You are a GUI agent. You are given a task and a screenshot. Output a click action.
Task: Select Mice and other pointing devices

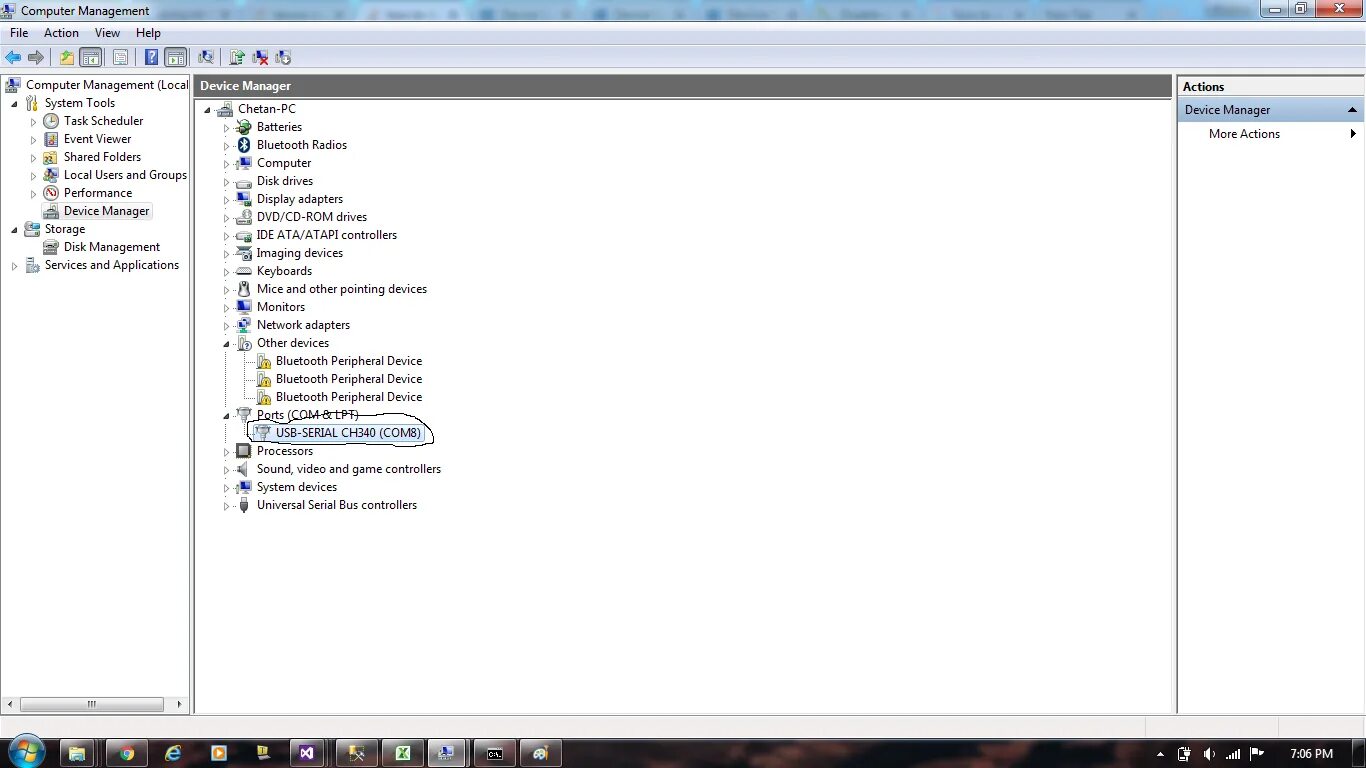(341, 289)
